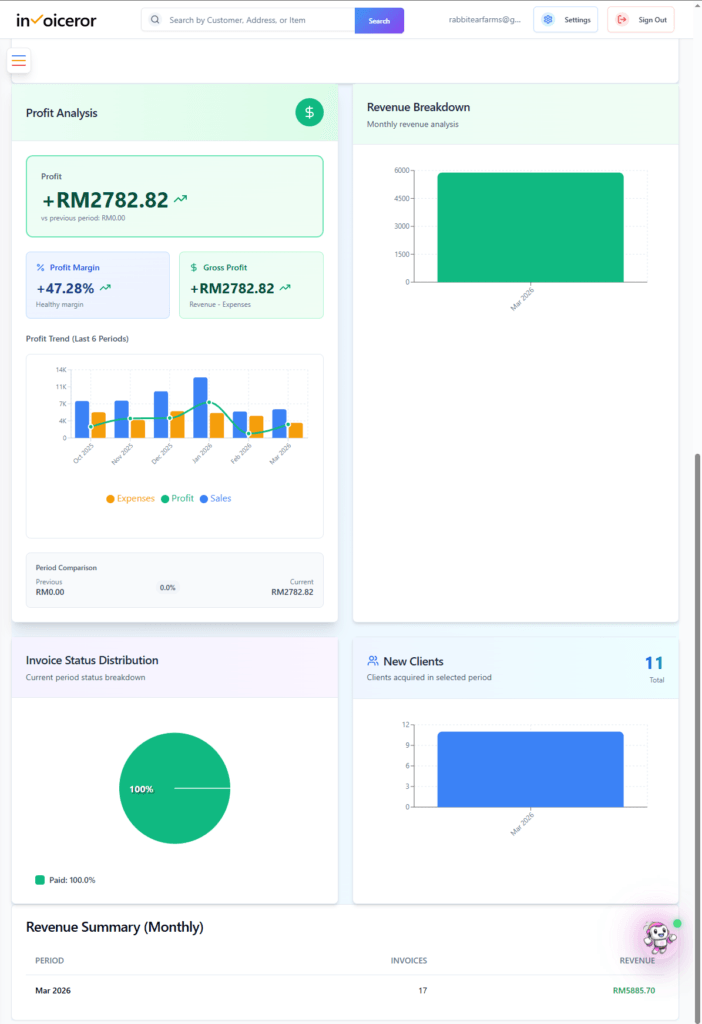Click the Gross Profit dollar icon
This screenshot has height=1024, width=702.
(193, 267)
